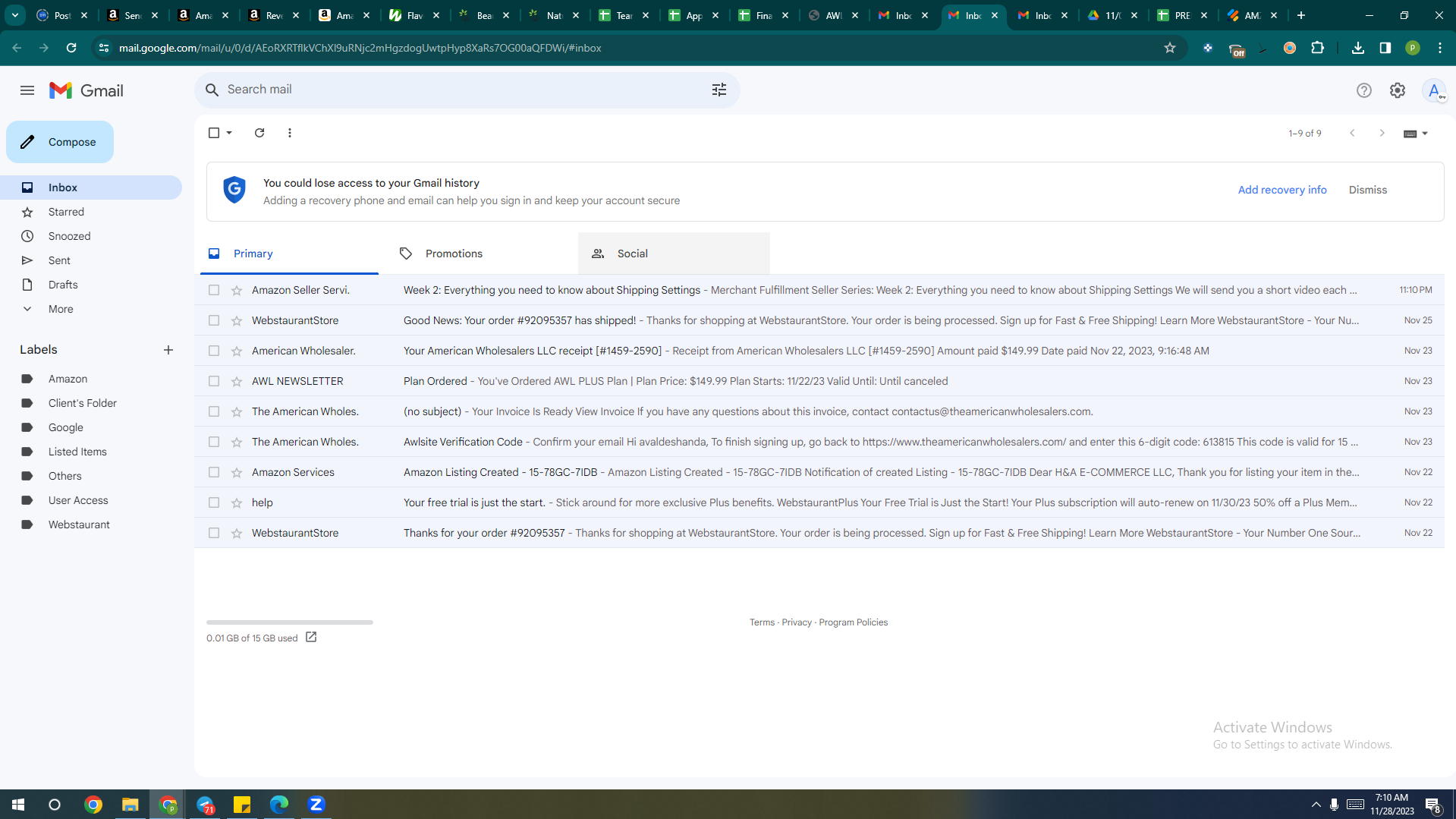
Task: Open Chrome side panel icon
Action: click(x=1385, y=48)
